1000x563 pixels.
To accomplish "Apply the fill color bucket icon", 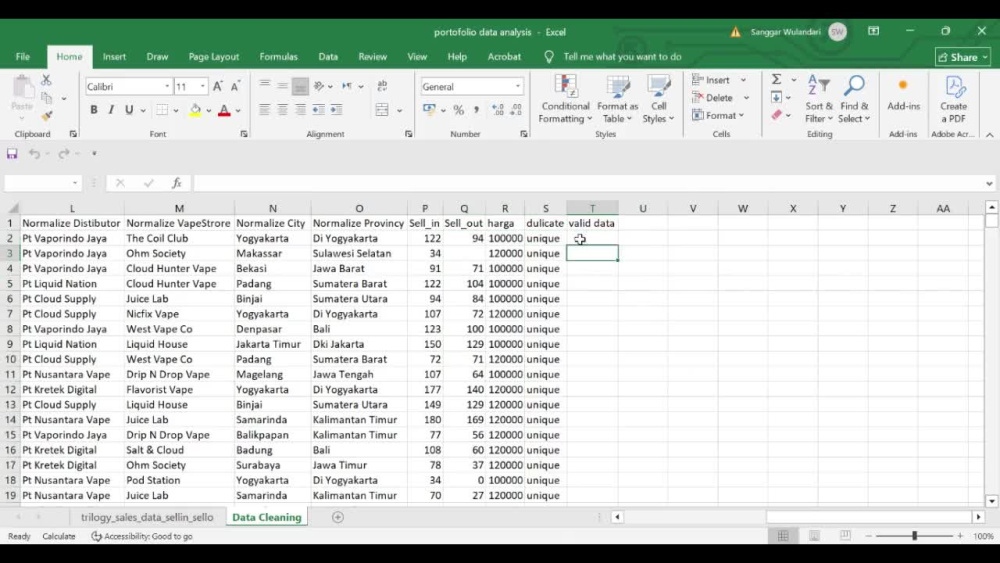I will pyautogui.click(x=195, y=110).
